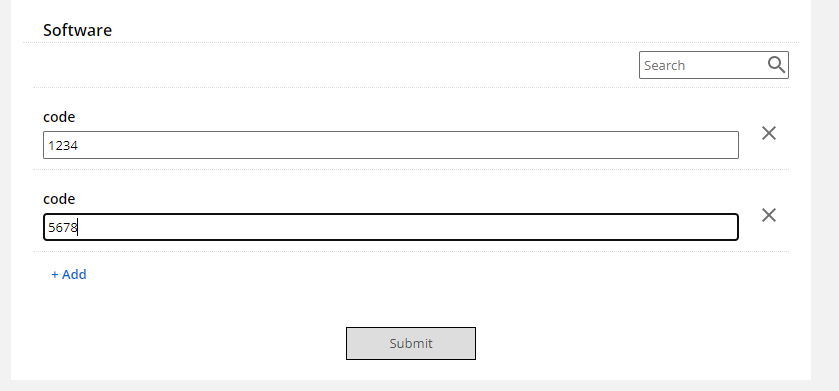The height and width of the screenshot is (391, 839).
Task: Place cursor on the 5678 value text
Action: point(63,228)
